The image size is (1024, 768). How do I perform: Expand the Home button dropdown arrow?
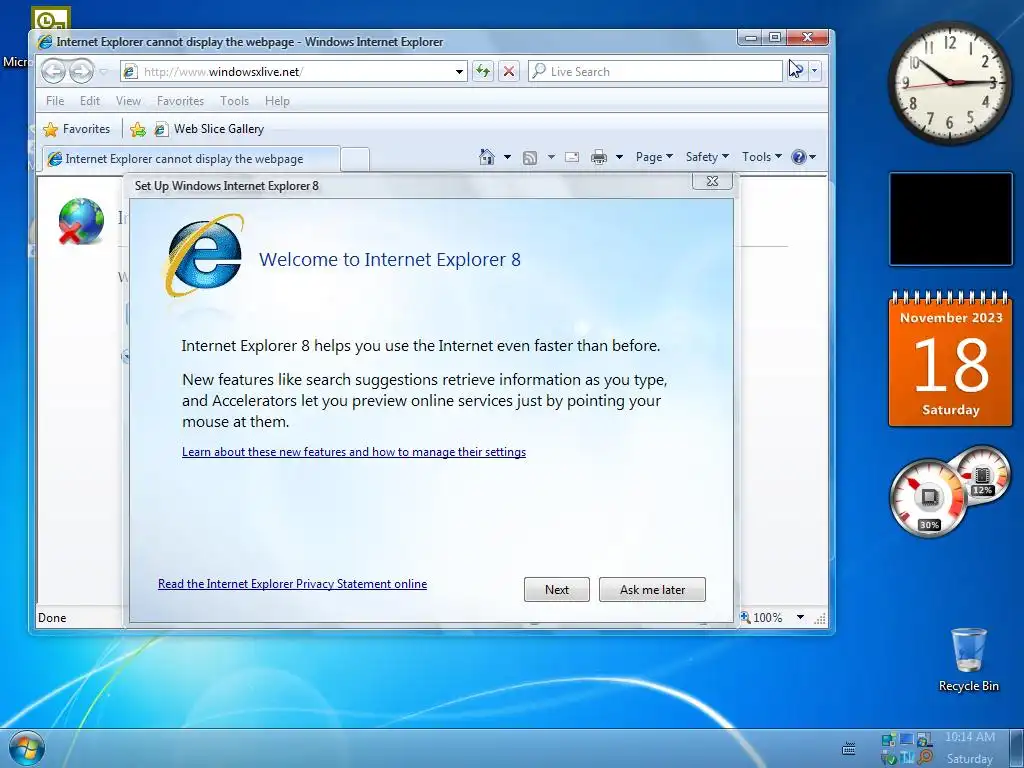[x=507, y=157]
